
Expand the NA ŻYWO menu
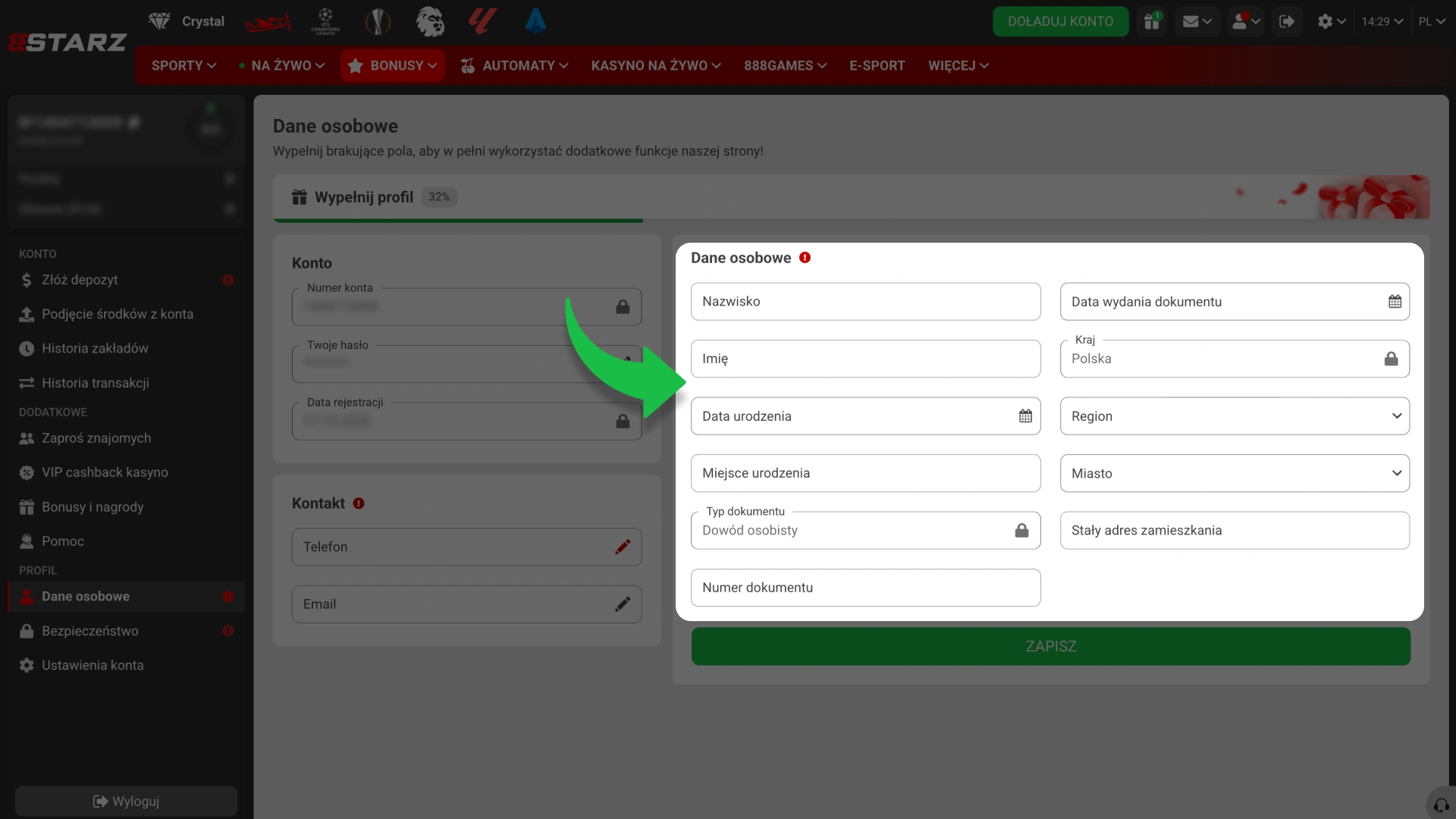pyautogui.click(x=282, y=65)
